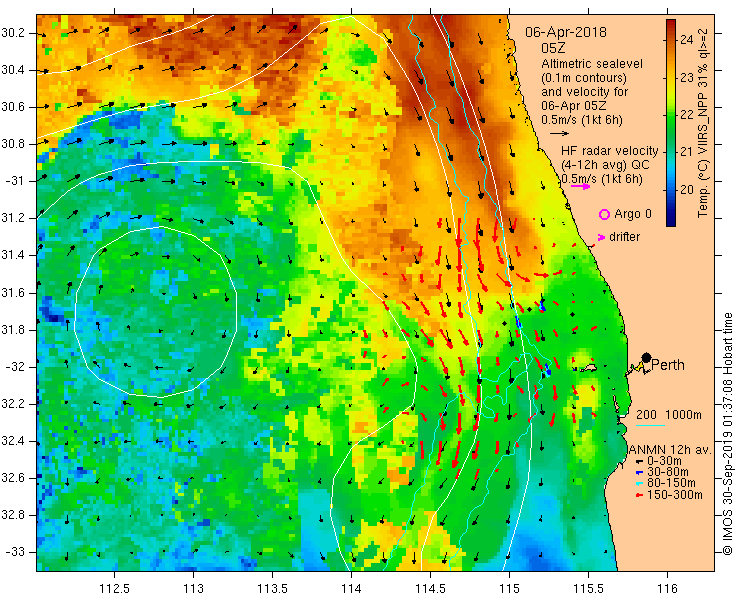
Task: Click the '30-80m' depth label
Action: click(667, 472)
